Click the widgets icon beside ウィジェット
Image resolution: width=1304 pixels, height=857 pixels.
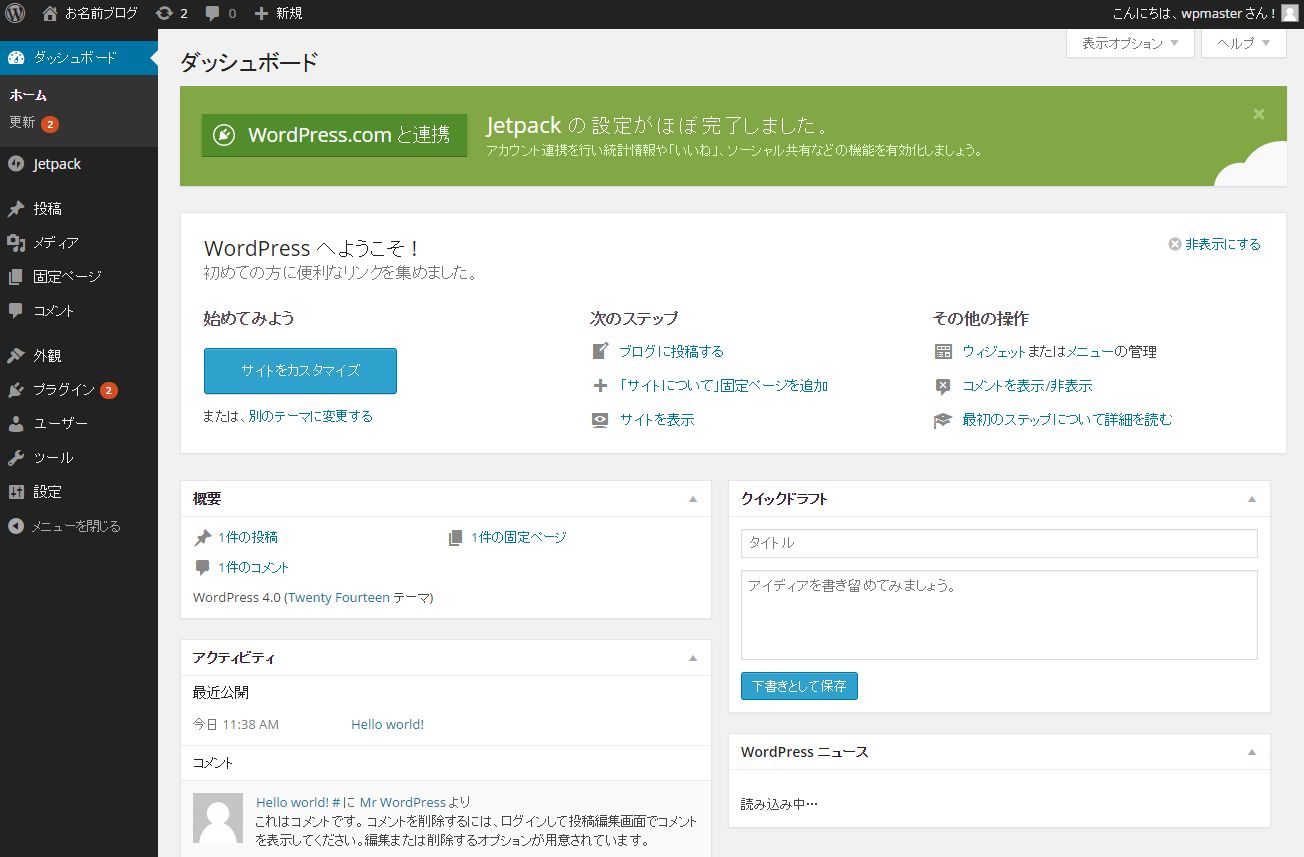click(x=943, y=351)
